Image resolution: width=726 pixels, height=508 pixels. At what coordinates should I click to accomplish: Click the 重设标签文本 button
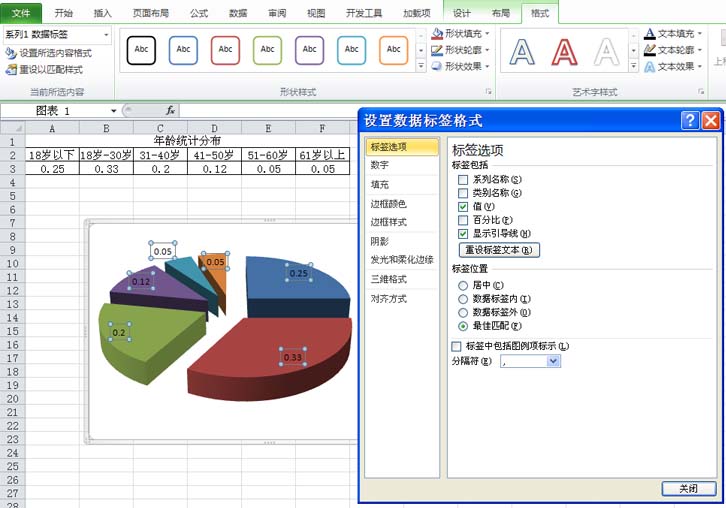click(499, 250)
